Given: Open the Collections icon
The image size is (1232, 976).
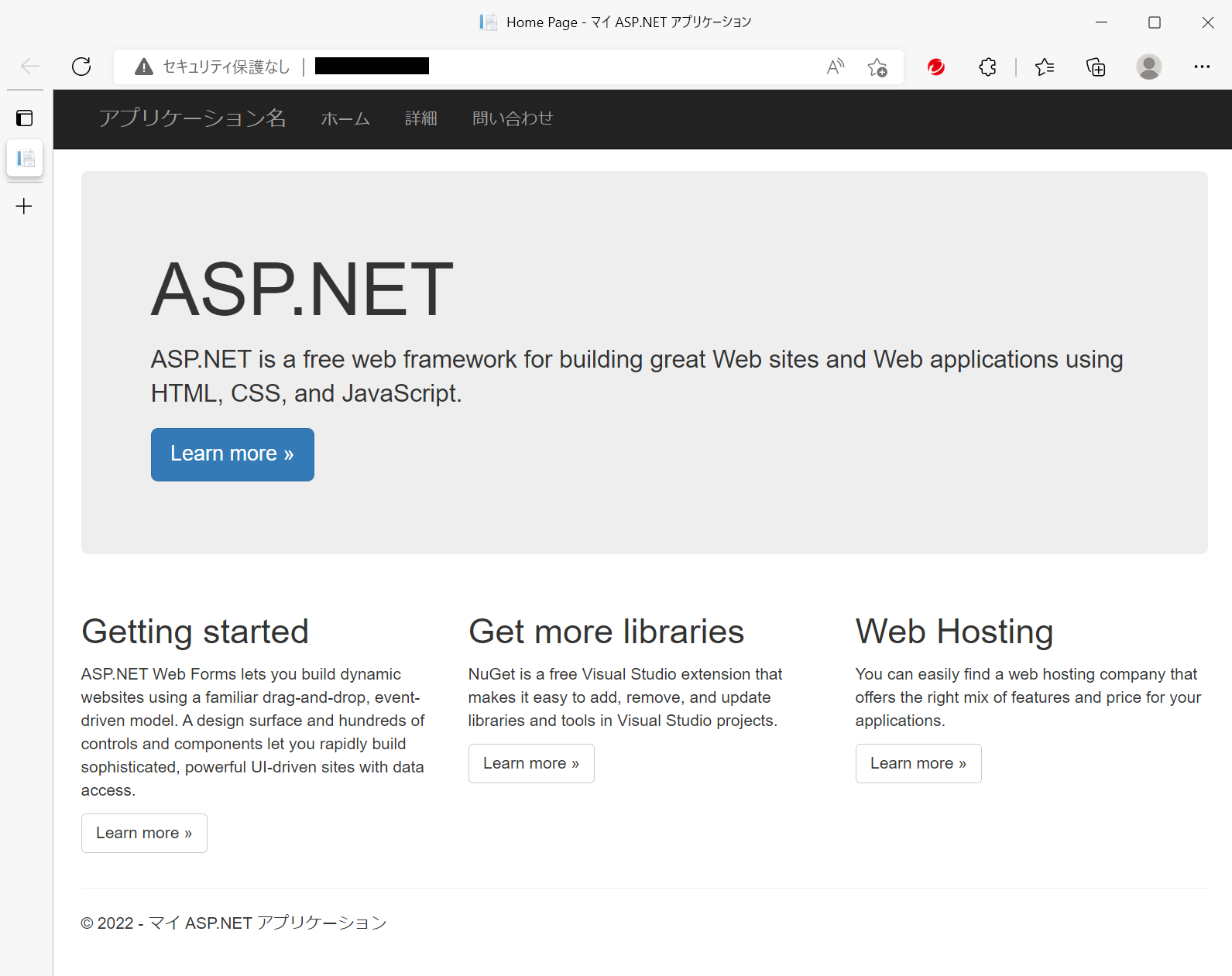Looking at the screenshot, I should click(1096, 67).
